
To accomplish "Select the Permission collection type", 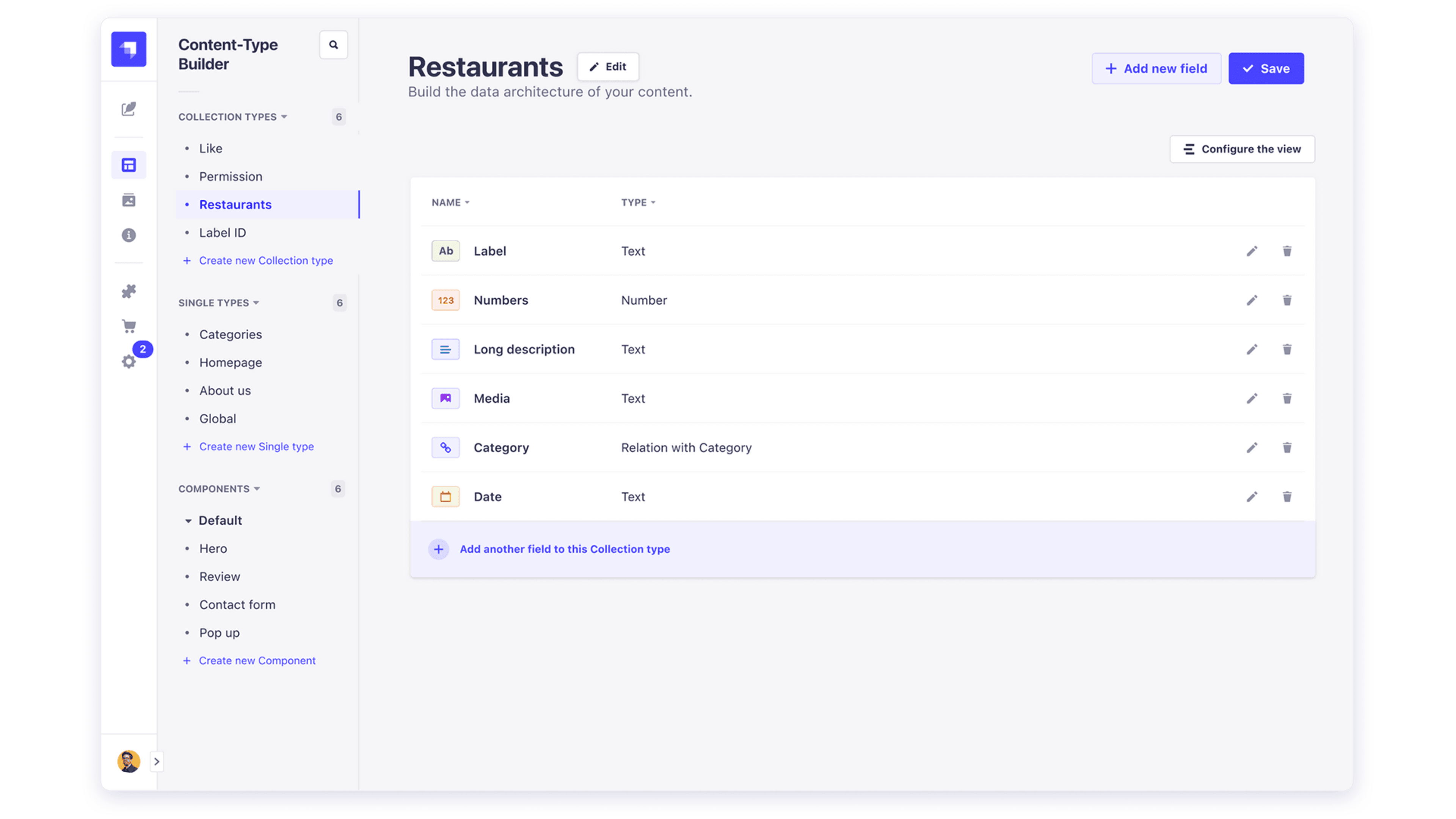I will pyautogui.click(x=231, y=176).
